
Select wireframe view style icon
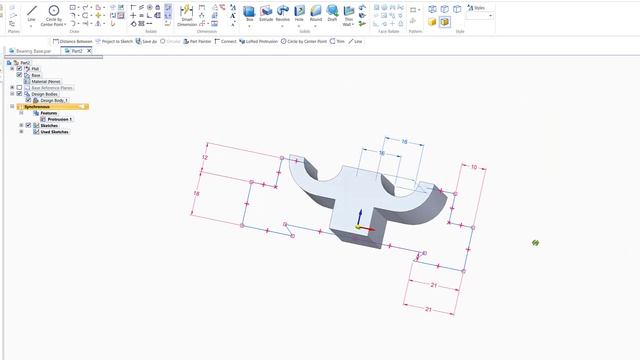click(432, 9)
